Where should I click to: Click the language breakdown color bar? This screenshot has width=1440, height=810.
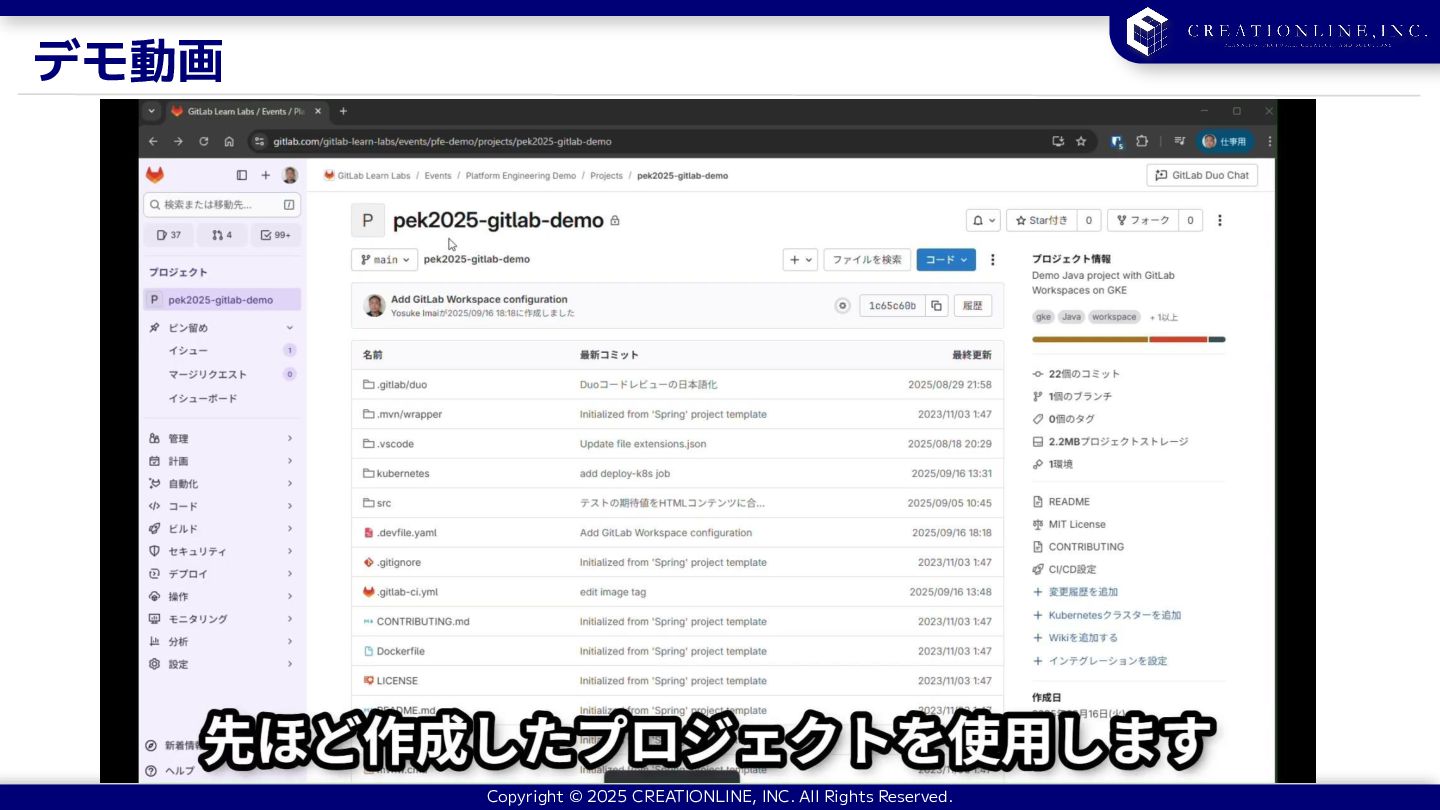(x=1128, y=339)
